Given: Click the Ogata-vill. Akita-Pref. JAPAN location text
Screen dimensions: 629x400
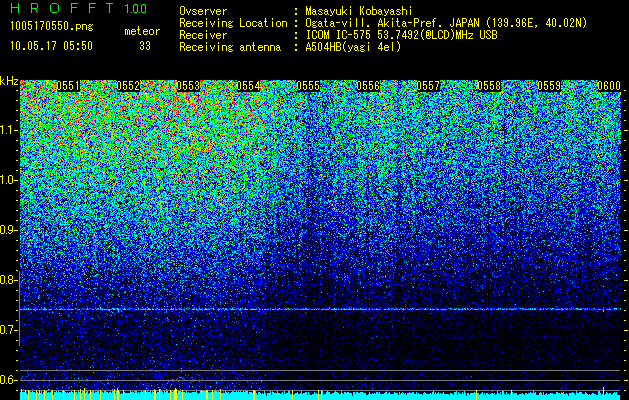Looking at the screenshot, I should point(446,23).
